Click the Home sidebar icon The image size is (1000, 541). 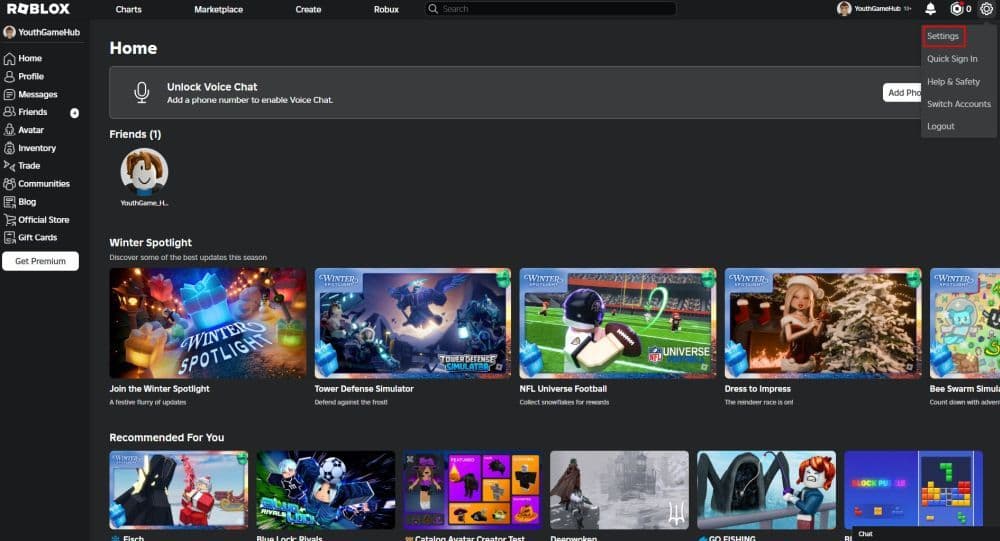click(10, 59)
